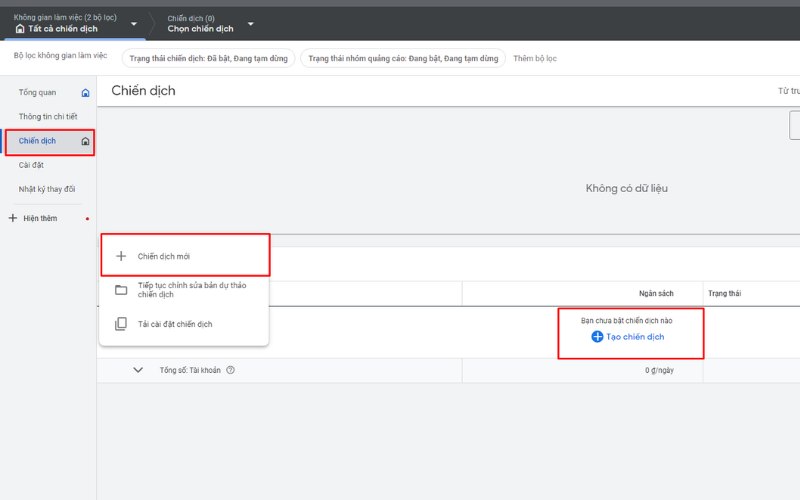The height and width of the screenshot is (500, 800).
Task: Click the blue plus icon for Tạo chiến dịch
Action: (x=597, y=337)
